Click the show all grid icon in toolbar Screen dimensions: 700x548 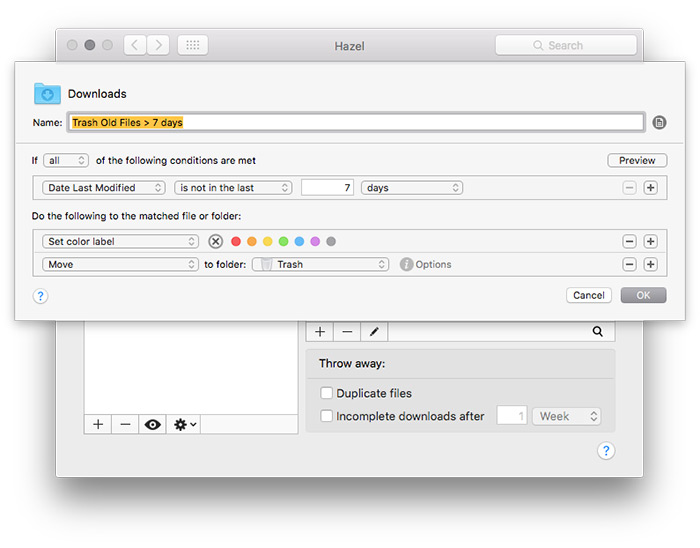click(x=193, y=45)
